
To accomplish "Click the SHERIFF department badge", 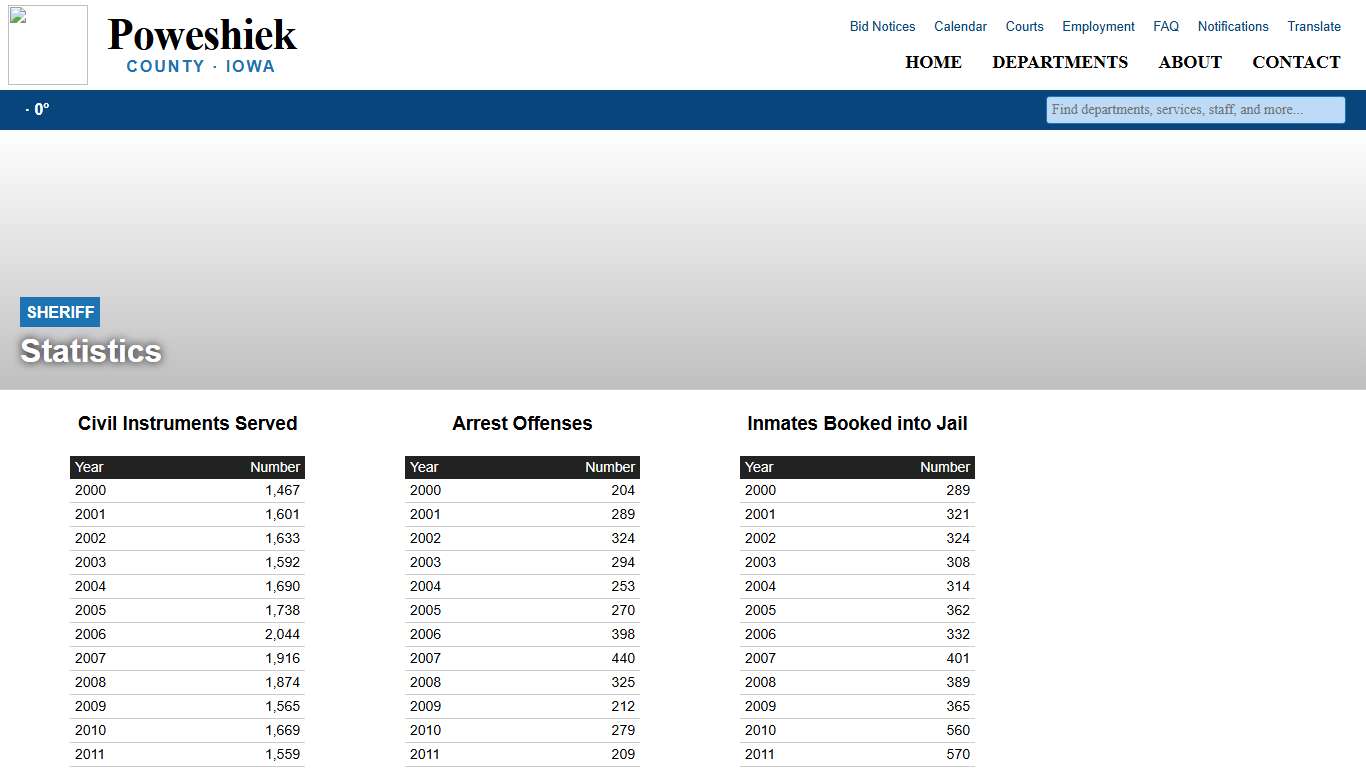I will (x=59, y=311).
